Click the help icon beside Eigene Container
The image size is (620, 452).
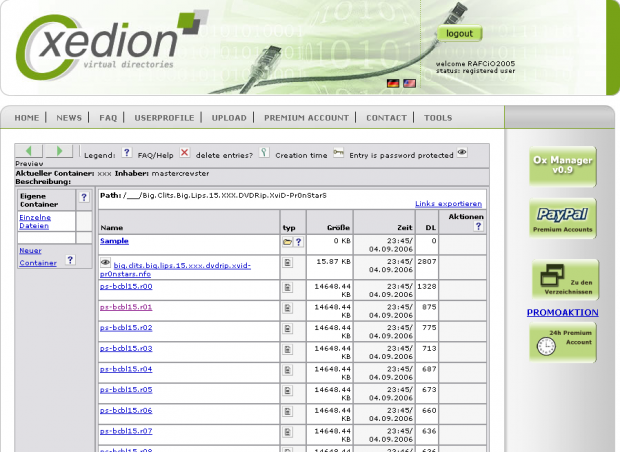tap(84, 198)
